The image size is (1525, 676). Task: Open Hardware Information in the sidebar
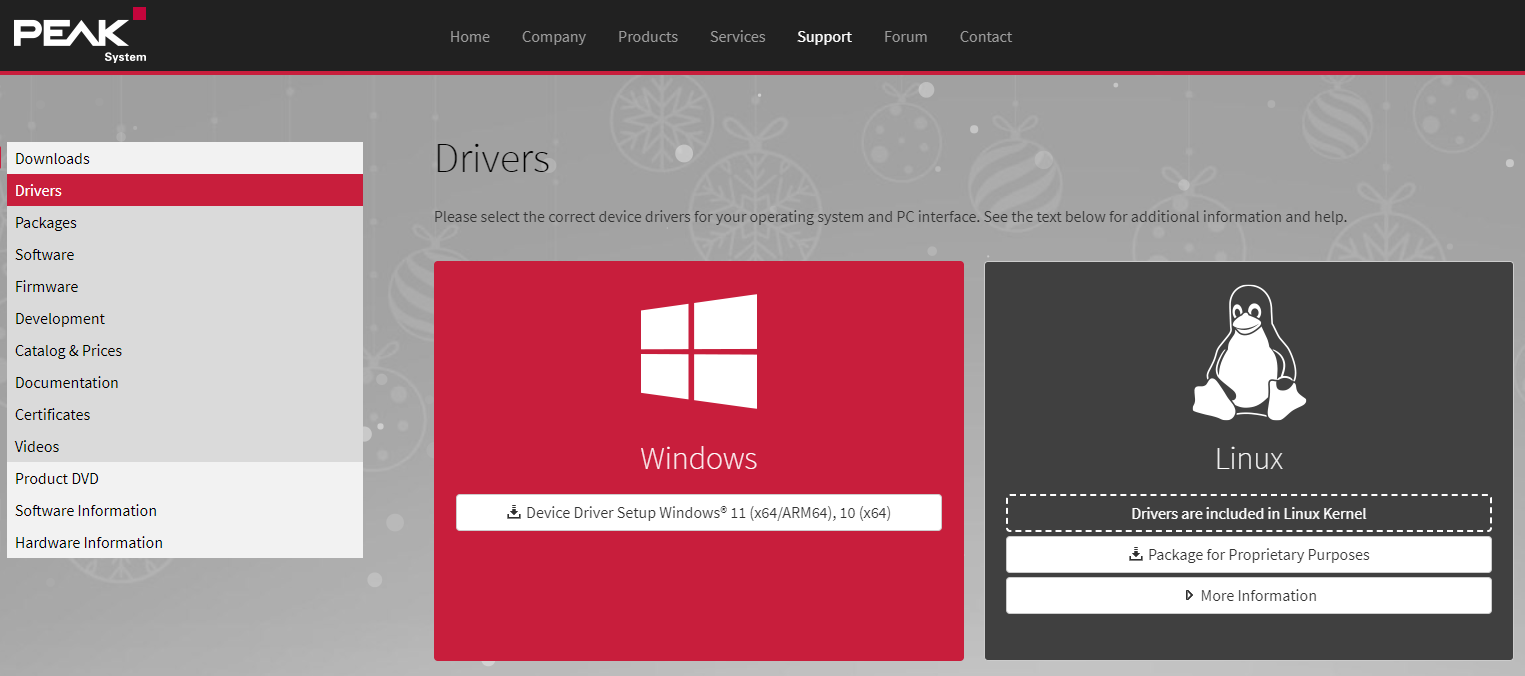click(x=185, y=542)
